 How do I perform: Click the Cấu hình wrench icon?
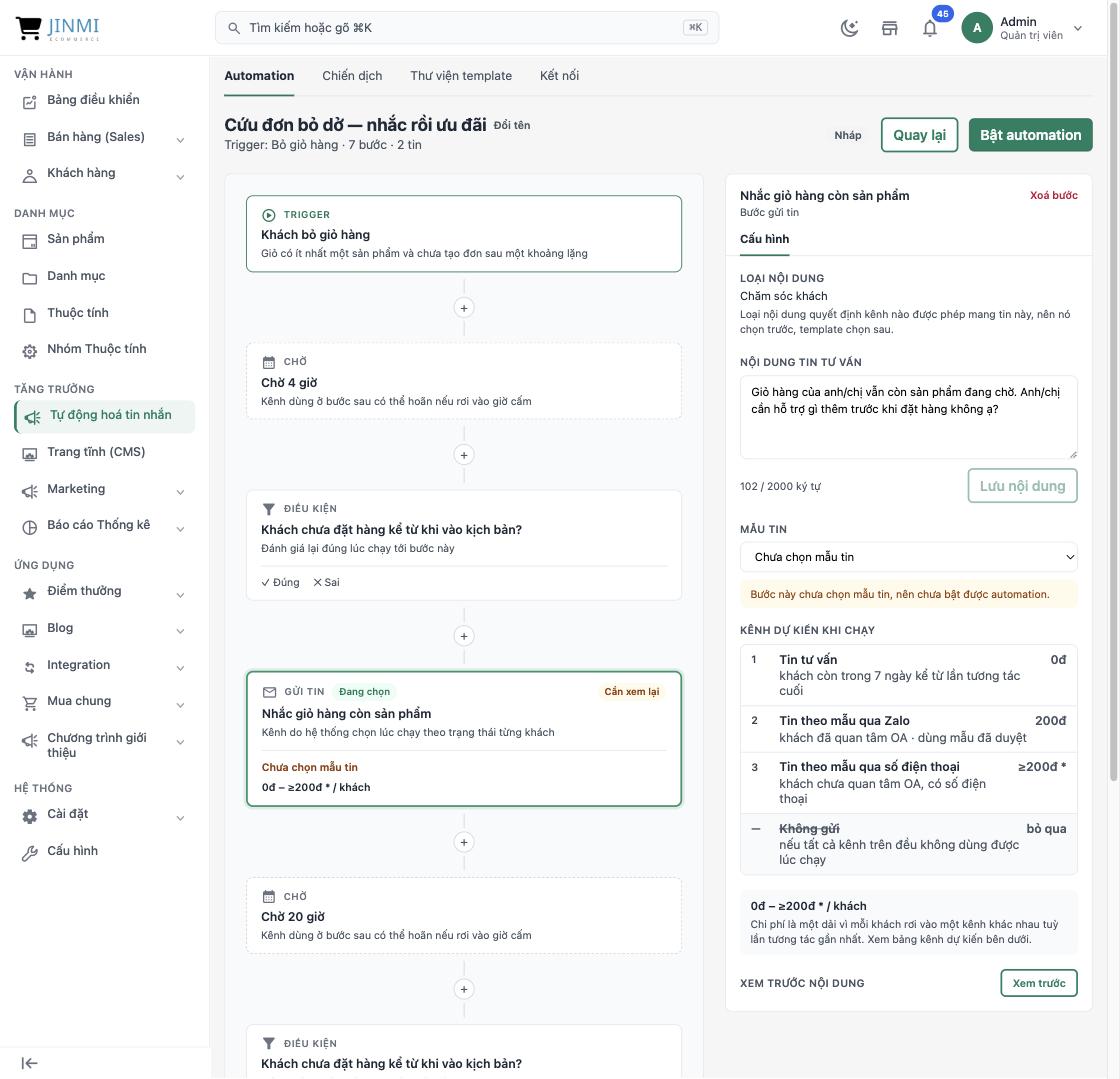tap(29, 853)
